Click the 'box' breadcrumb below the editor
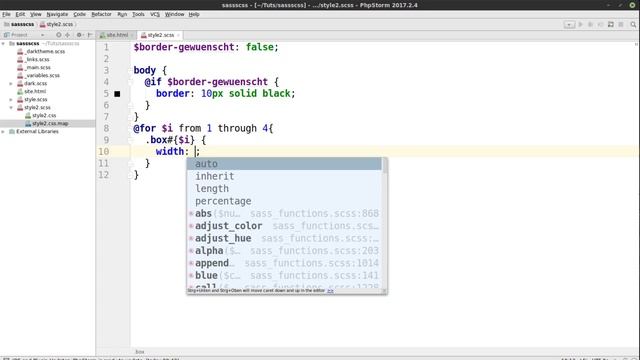Screen dimensions: 640x360 (x=140, y=352)
